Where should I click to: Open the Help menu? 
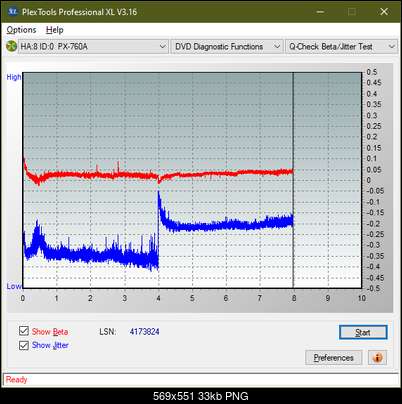click(x=54, y=30)
